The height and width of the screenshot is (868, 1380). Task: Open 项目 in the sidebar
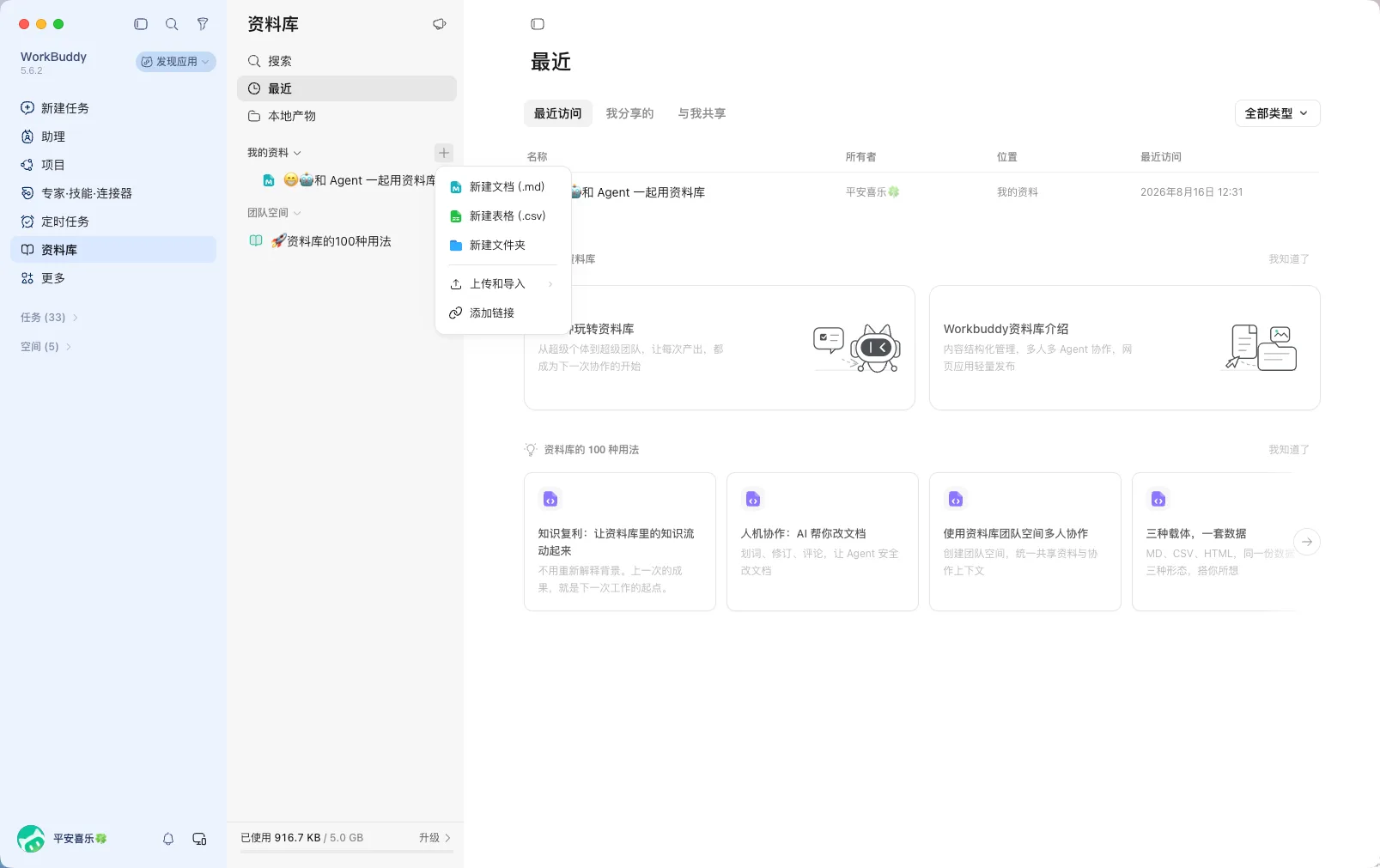(x=113, y=165)
